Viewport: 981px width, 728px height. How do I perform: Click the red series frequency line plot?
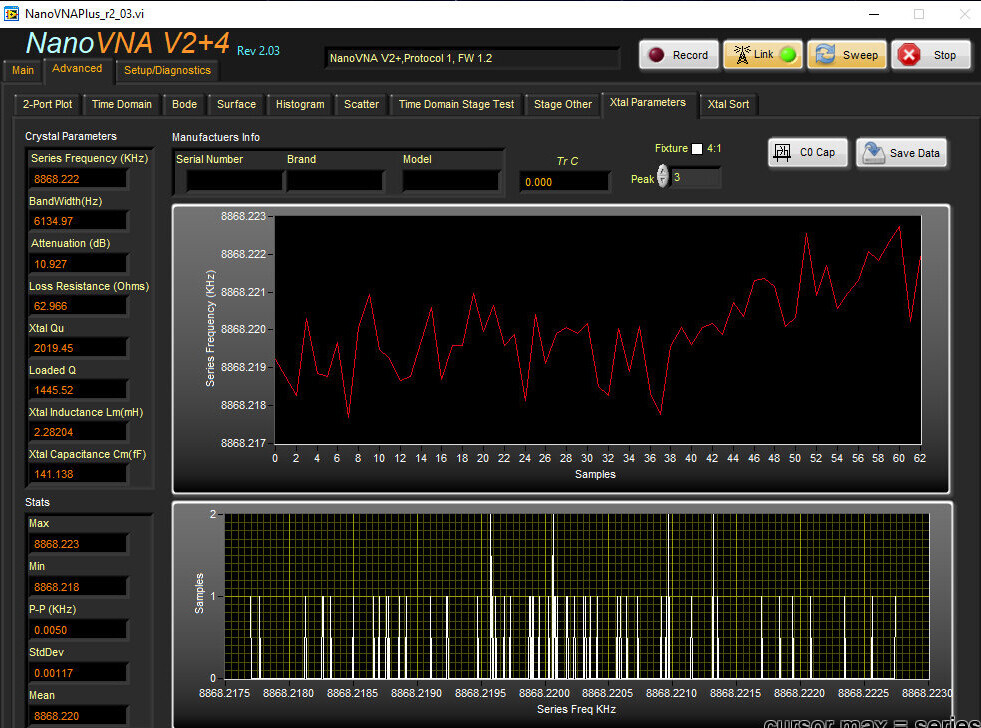[598, 330]
